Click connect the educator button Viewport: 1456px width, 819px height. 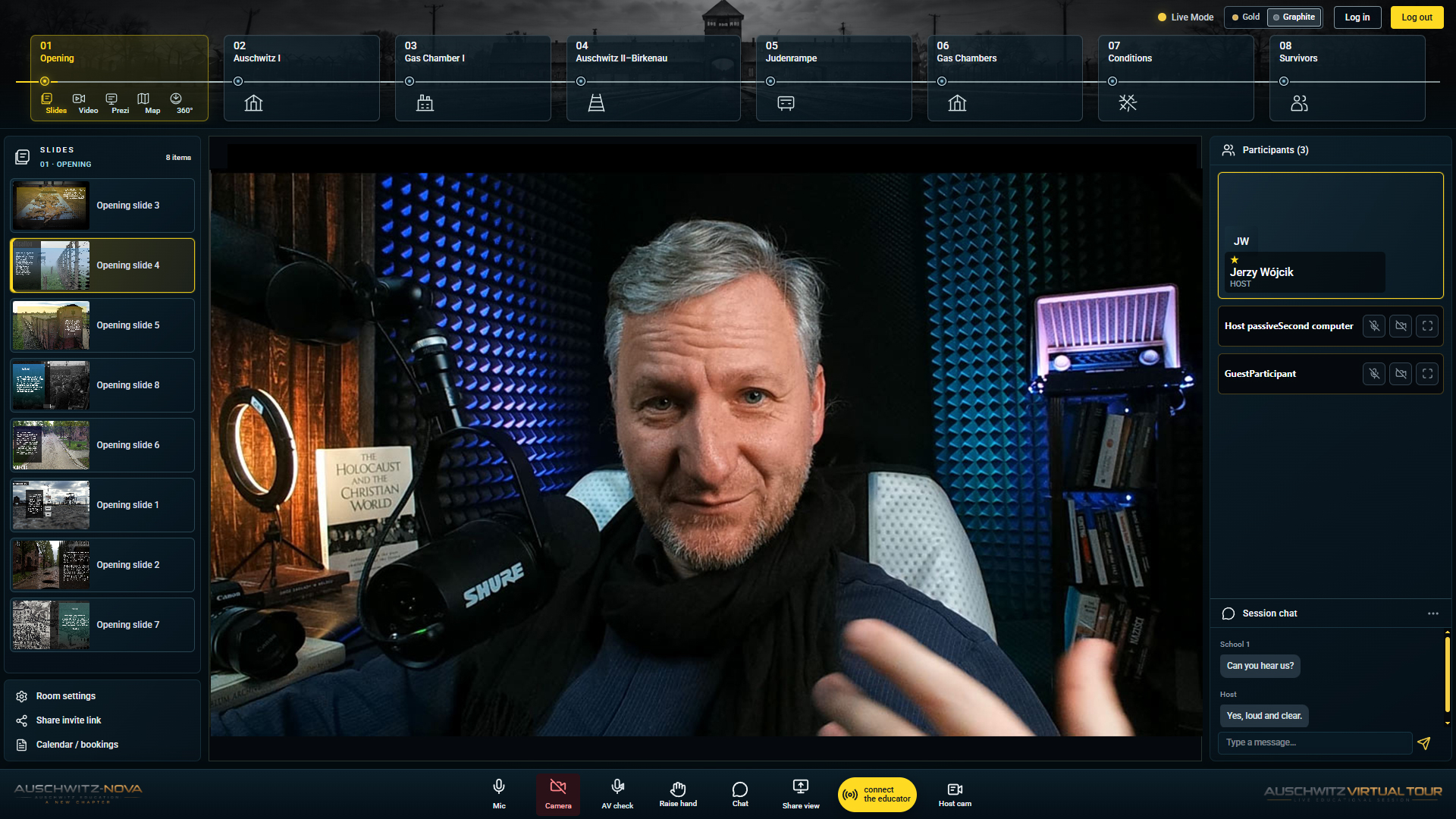877,794
